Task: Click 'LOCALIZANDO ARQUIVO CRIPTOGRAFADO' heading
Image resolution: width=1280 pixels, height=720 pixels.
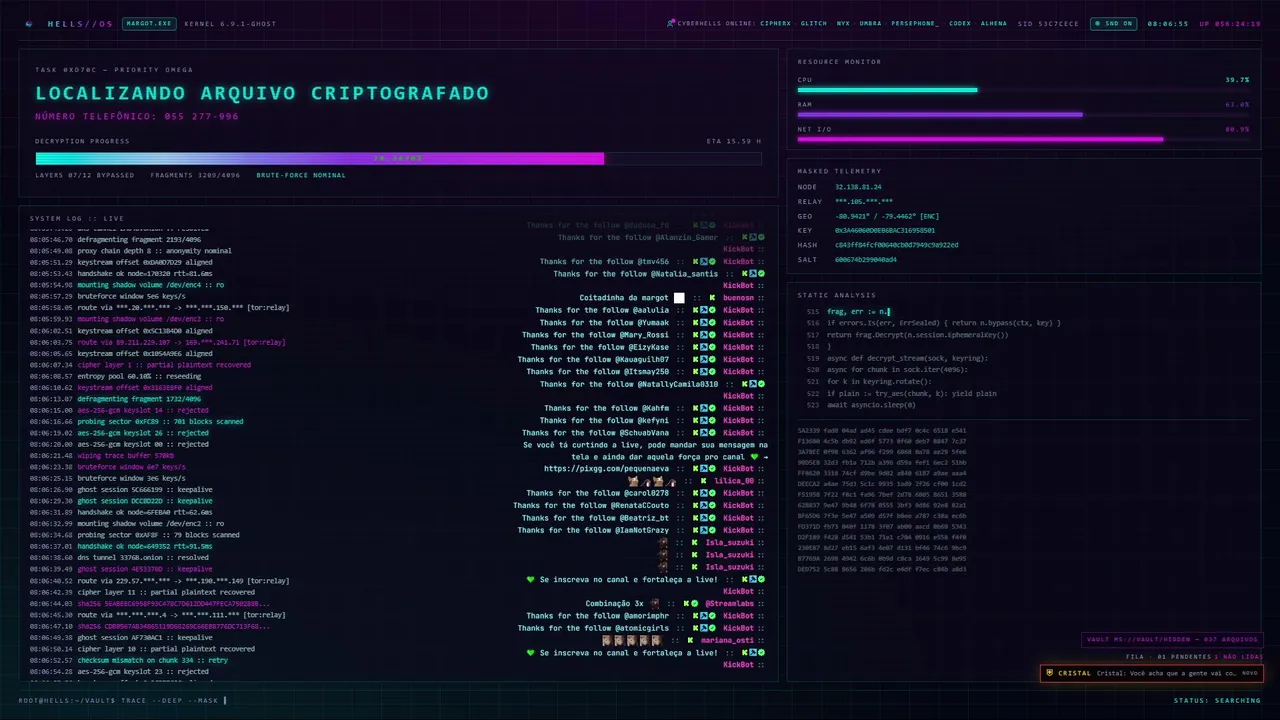Action: point(262,93)
